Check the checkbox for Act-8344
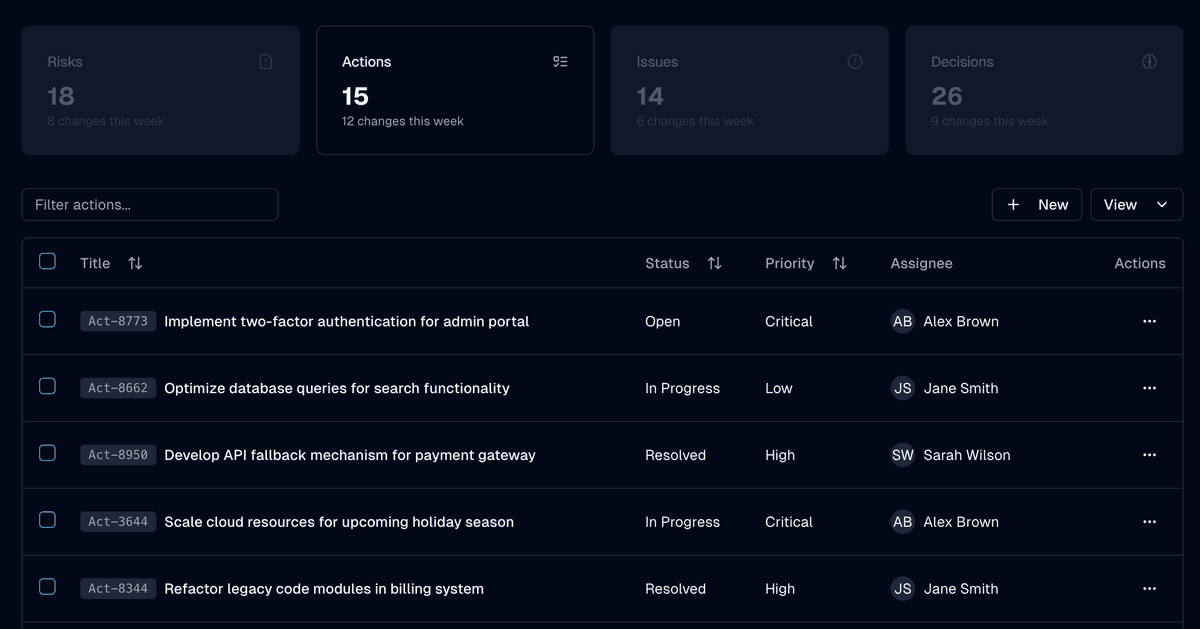 [47, 588]
